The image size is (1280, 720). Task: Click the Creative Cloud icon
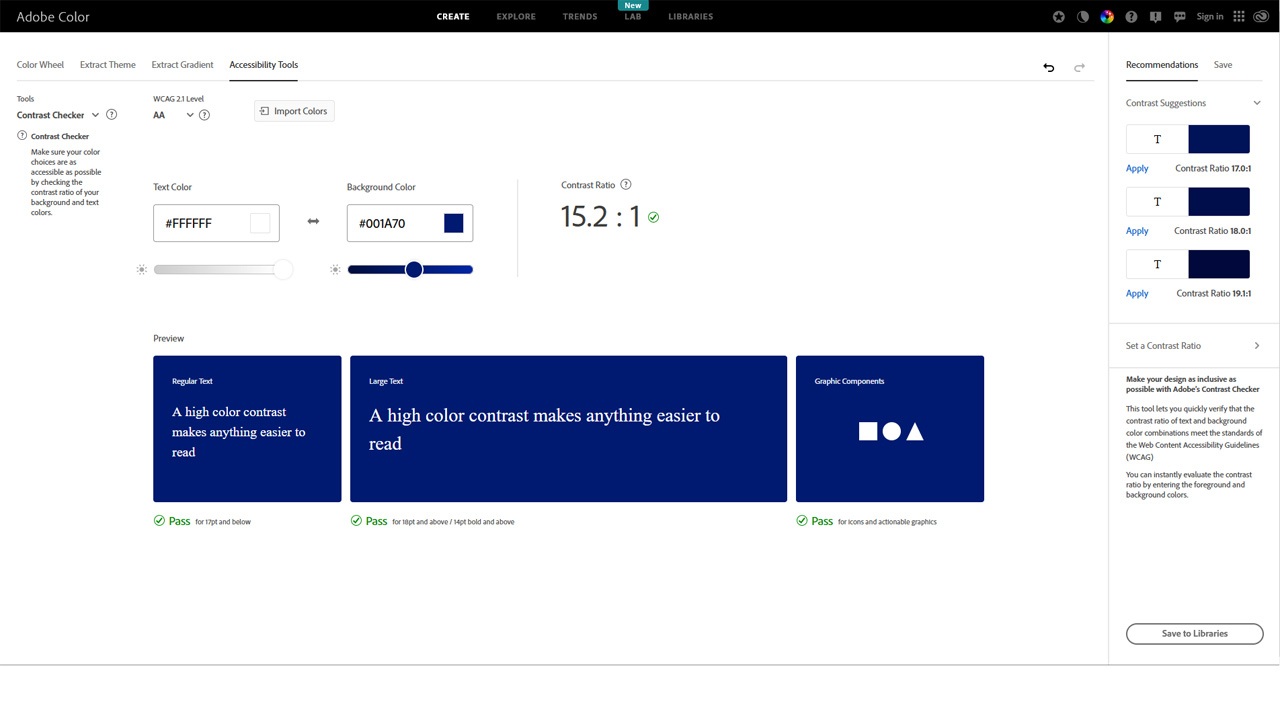pos(1261,17)
